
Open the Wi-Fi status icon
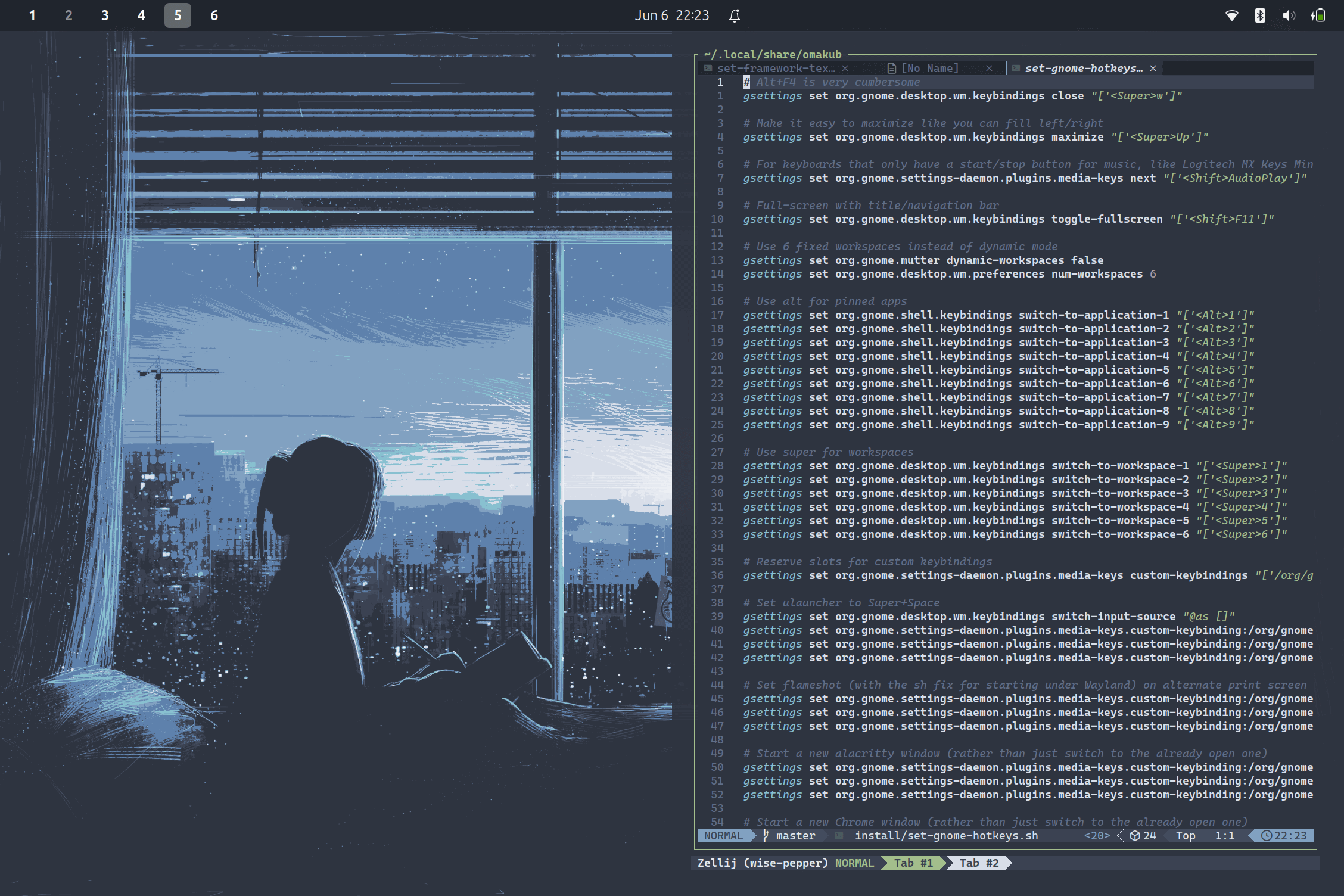click(x=1231, y=15)
